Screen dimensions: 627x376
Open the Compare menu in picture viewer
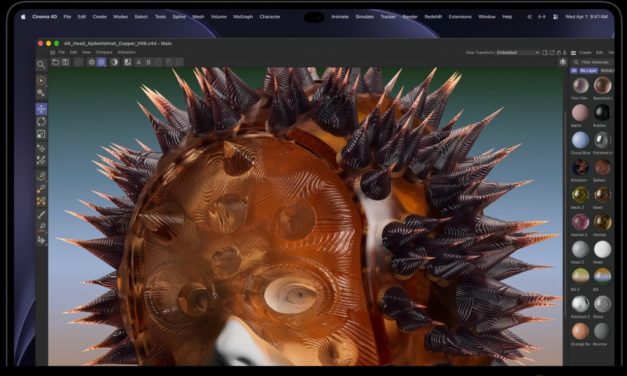click(104, 52)
